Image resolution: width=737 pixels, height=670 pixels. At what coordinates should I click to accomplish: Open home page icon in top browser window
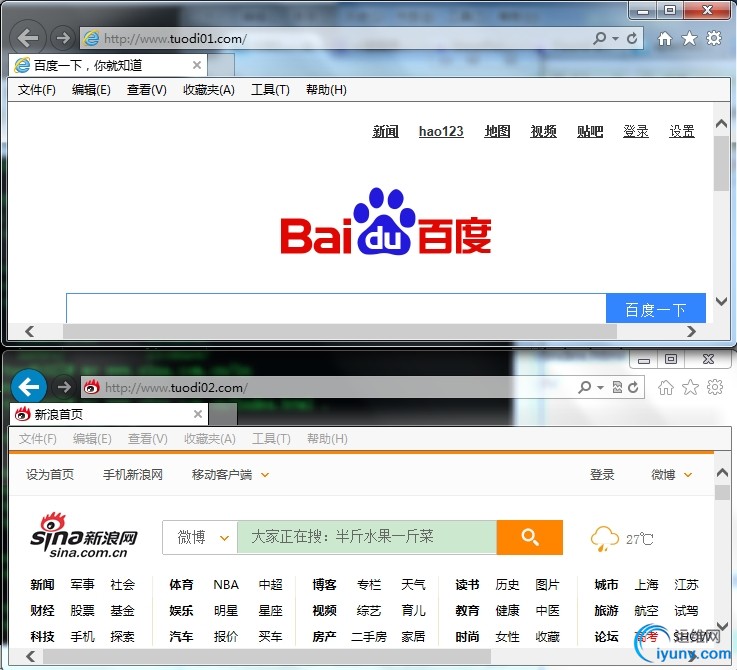[x=665, y=38]
